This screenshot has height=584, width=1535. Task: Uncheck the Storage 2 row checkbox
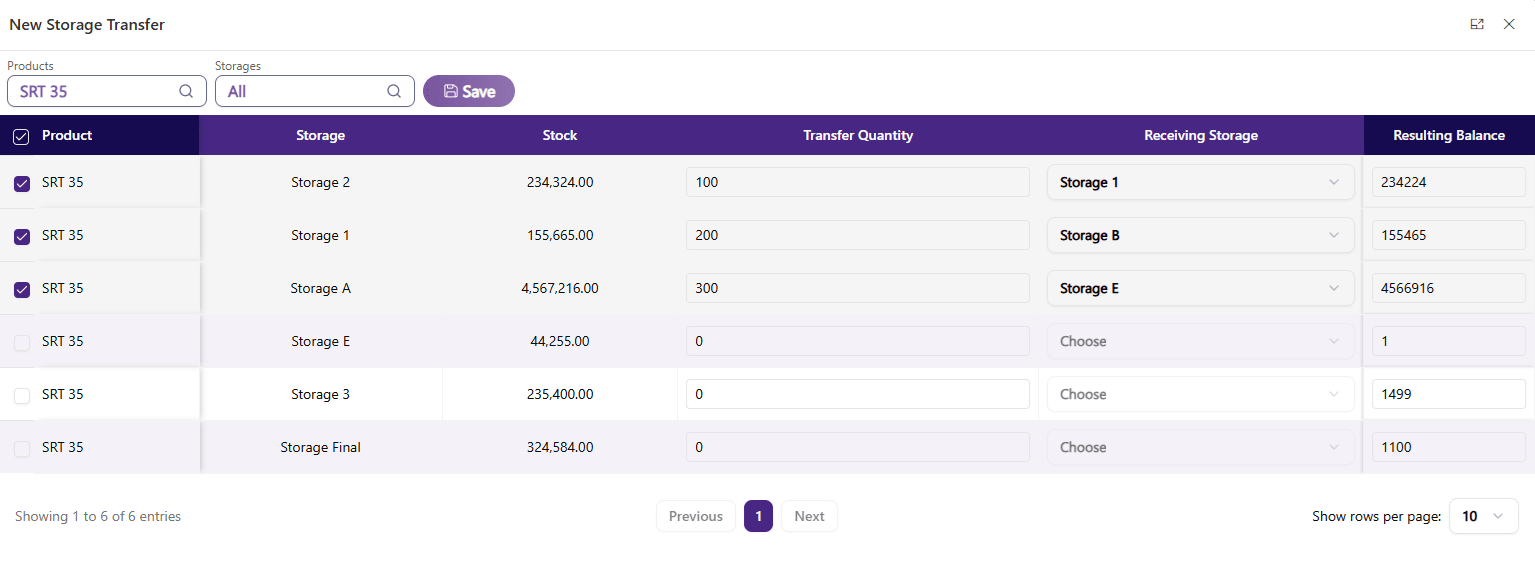(x=22, y=183)
